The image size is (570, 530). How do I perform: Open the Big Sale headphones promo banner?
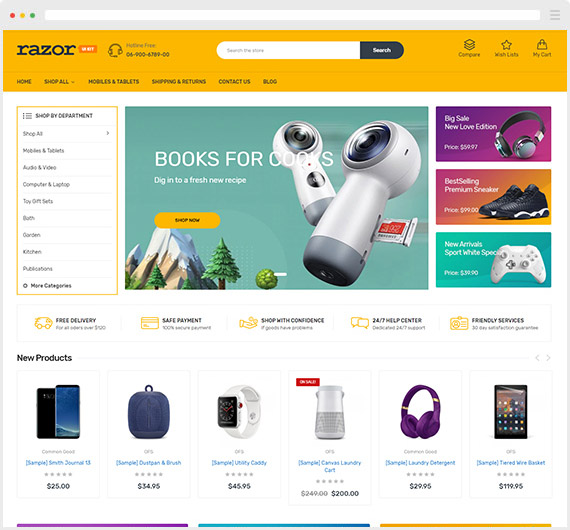point(493,134)
